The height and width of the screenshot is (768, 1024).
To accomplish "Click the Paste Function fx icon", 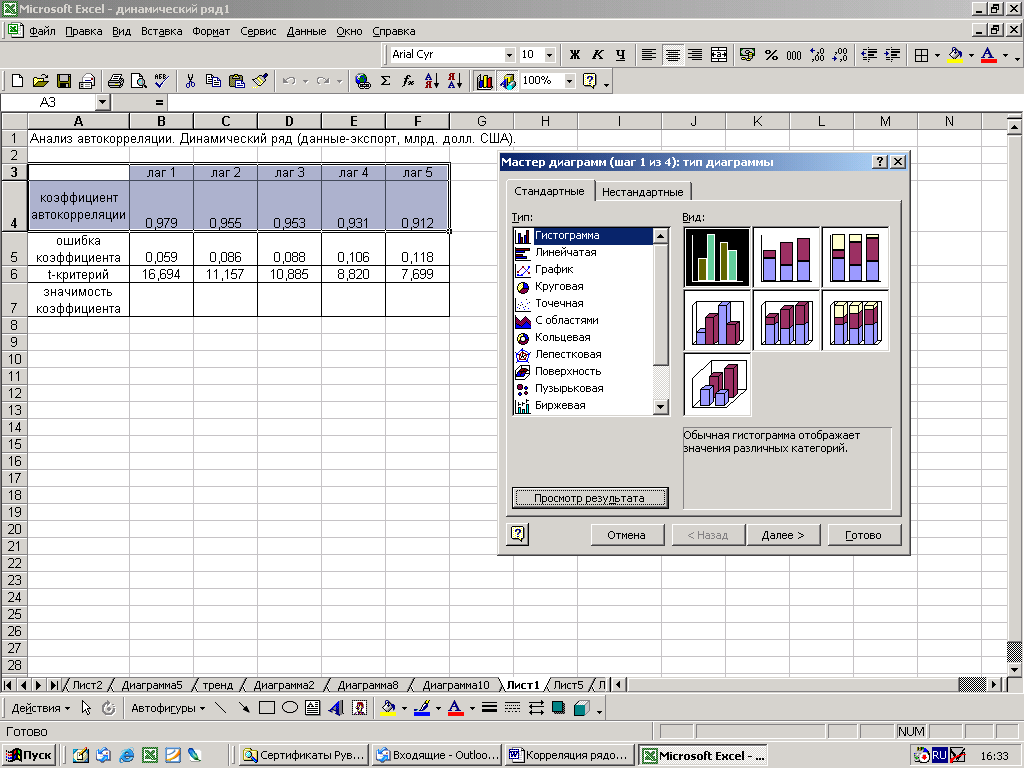I will (x=408, y=81).
